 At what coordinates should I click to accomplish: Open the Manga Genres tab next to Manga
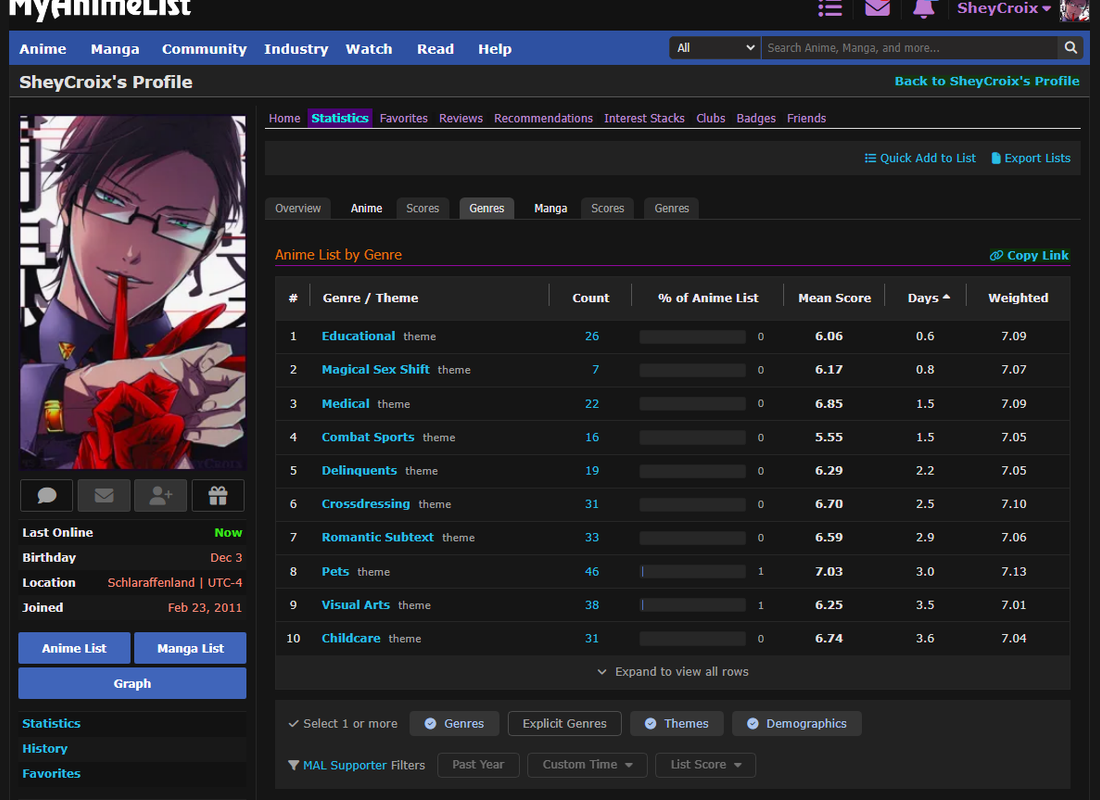click(x=671, y=208)
